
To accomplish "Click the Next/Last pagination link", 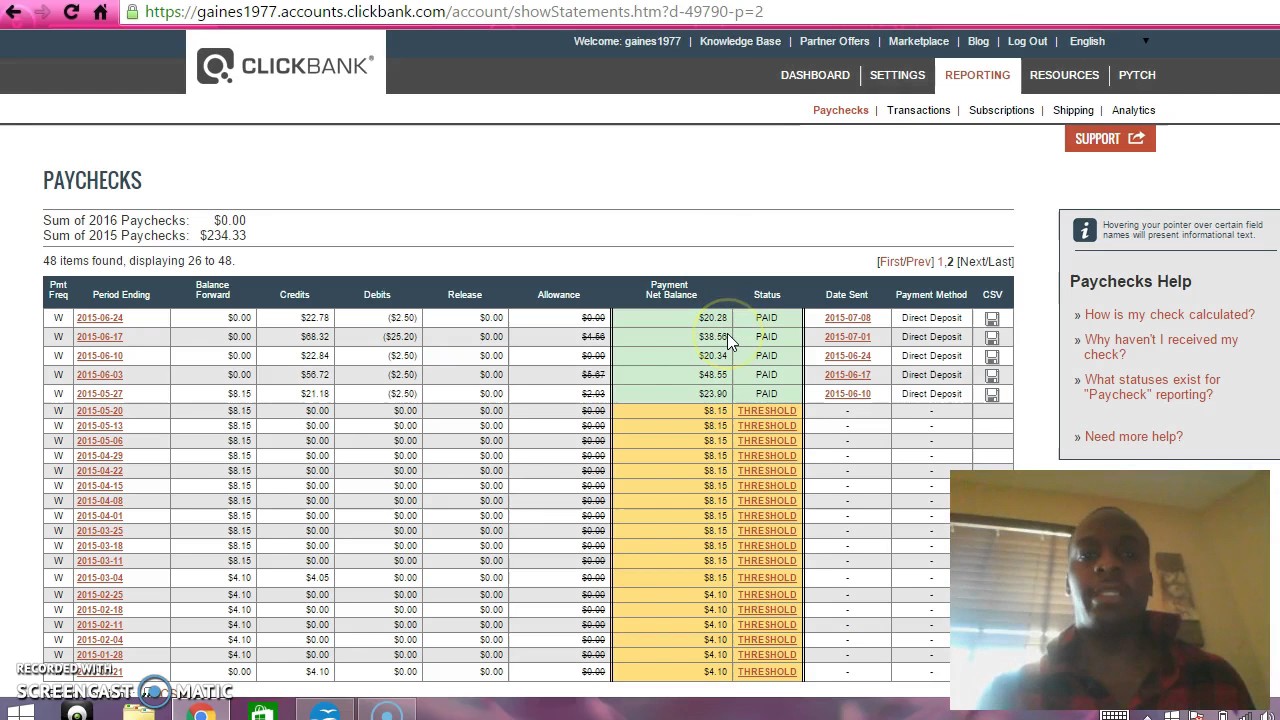I will click(x=985, y=262).
